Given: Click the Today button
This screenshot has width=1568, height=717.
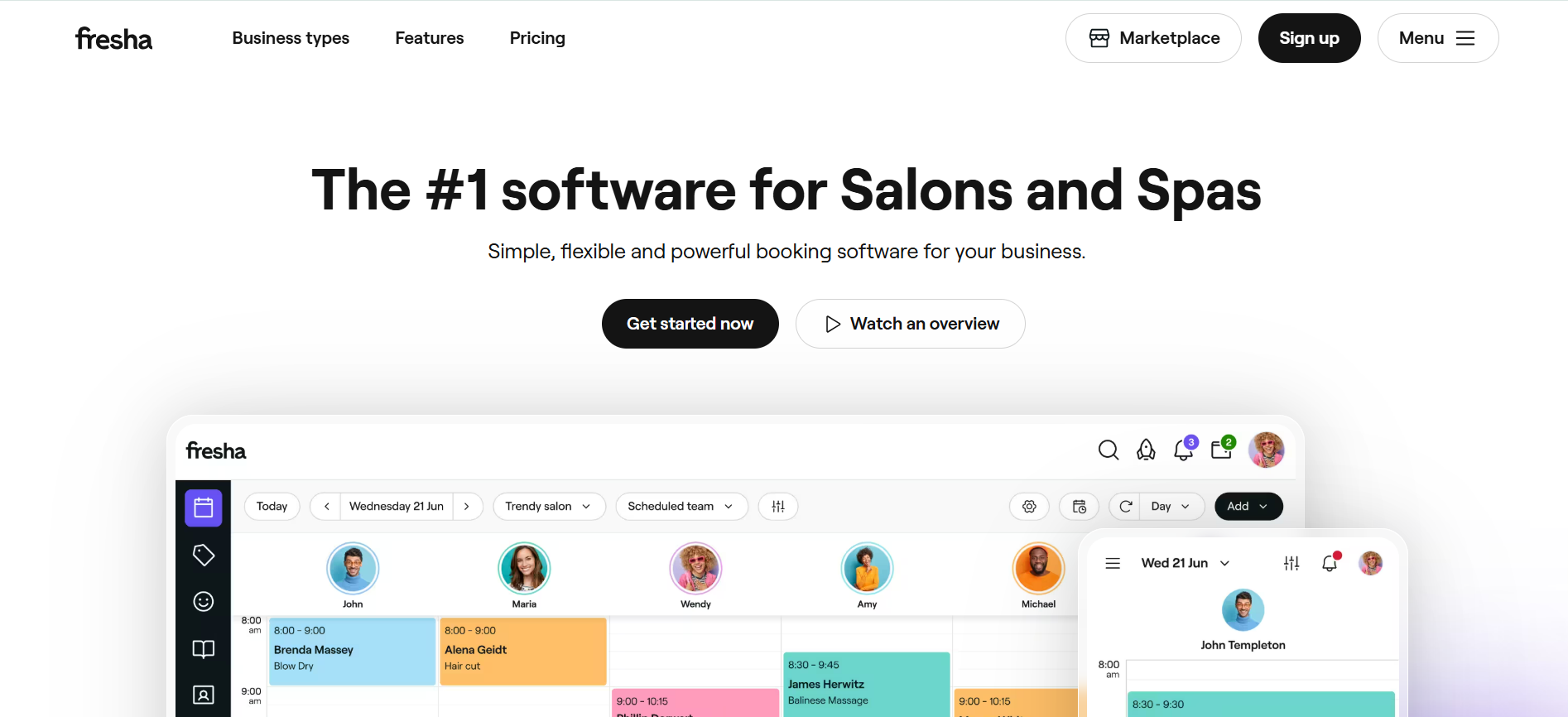Looking at the screenshot, I should tap(272, 506).
